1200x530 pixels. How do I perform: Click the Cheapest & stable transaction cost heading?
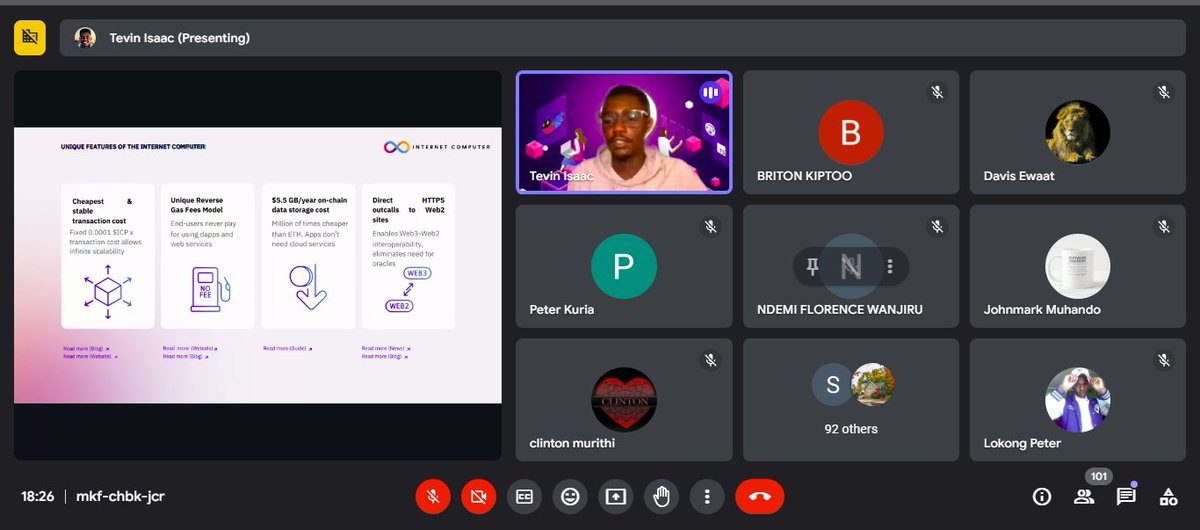[102, 210]
